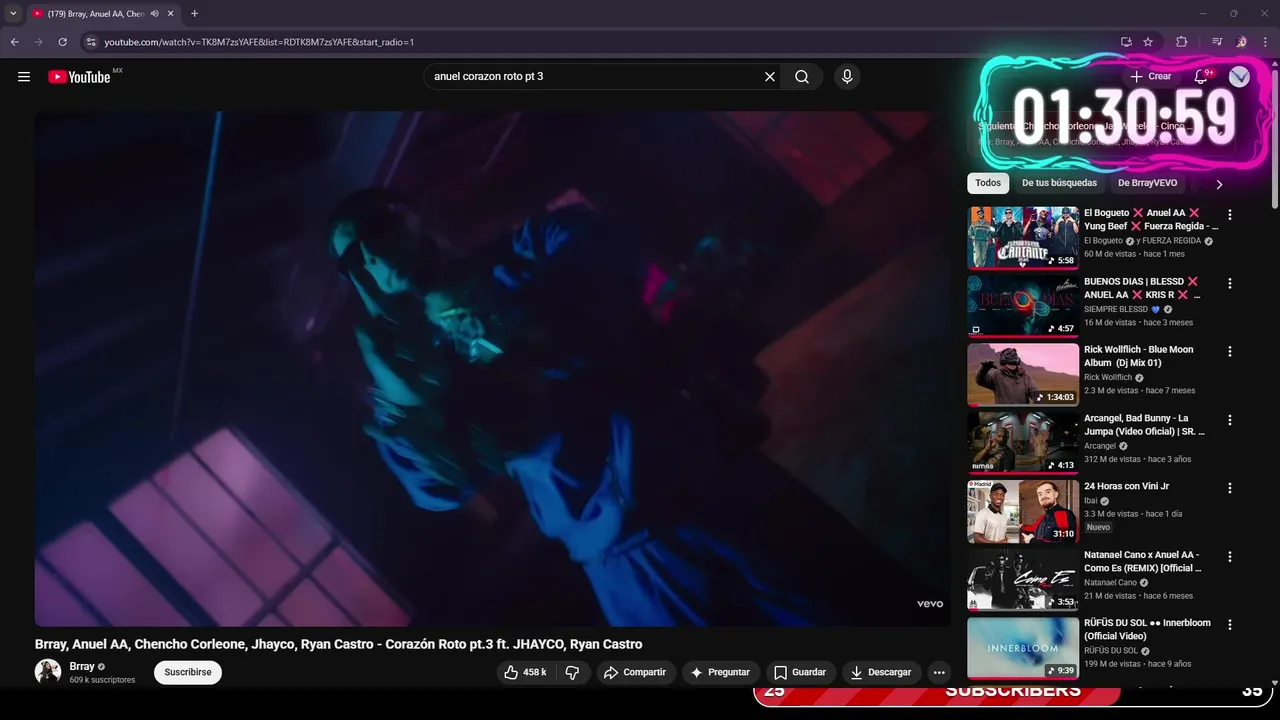Screen dimensions: 1280x720
Task: Open El Bogueto Anuel AA video thumbnail
Action: 1023,238
